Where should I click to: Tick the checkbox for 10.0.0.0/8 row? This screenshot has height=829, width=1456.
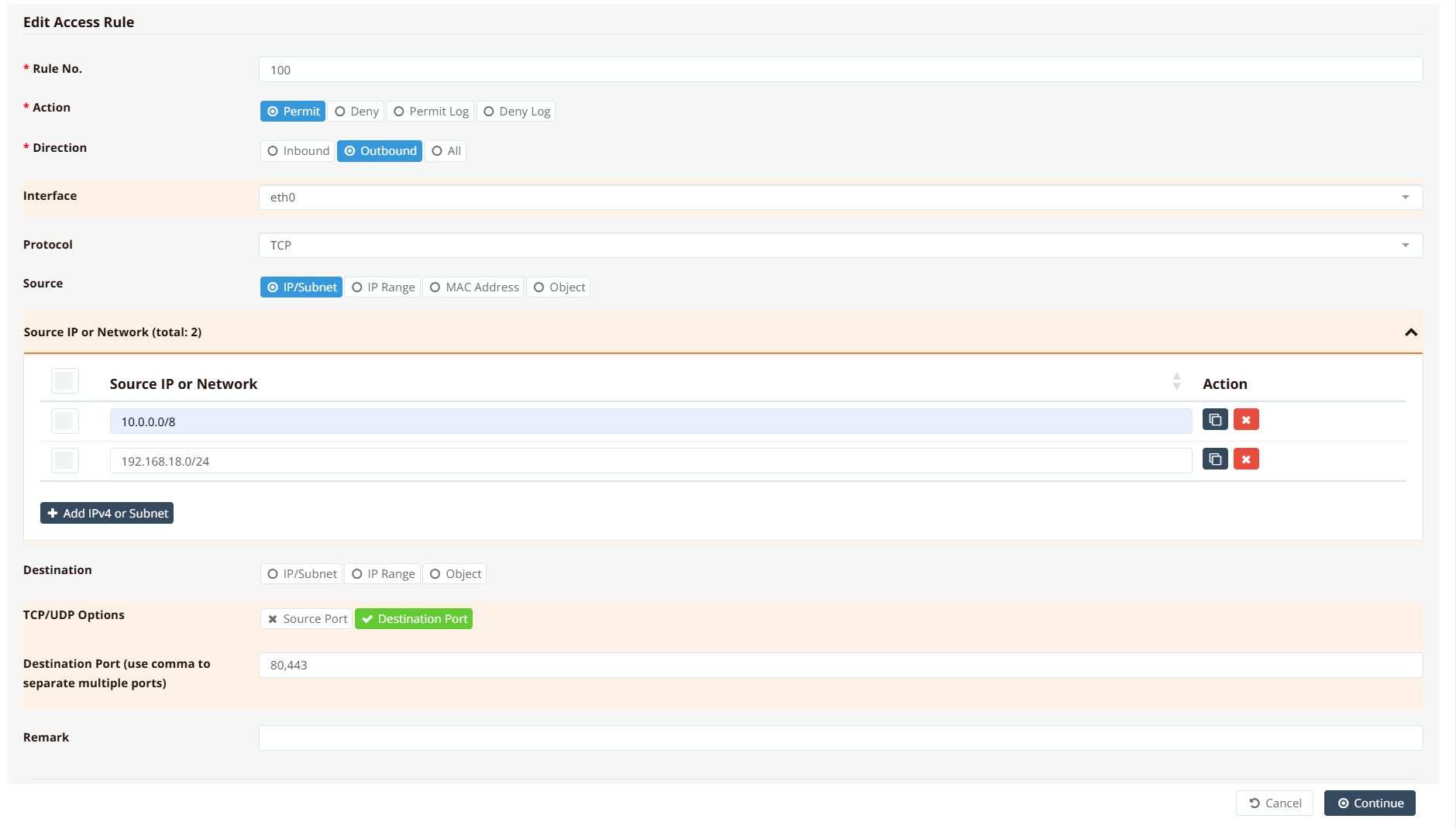(64, 421)
